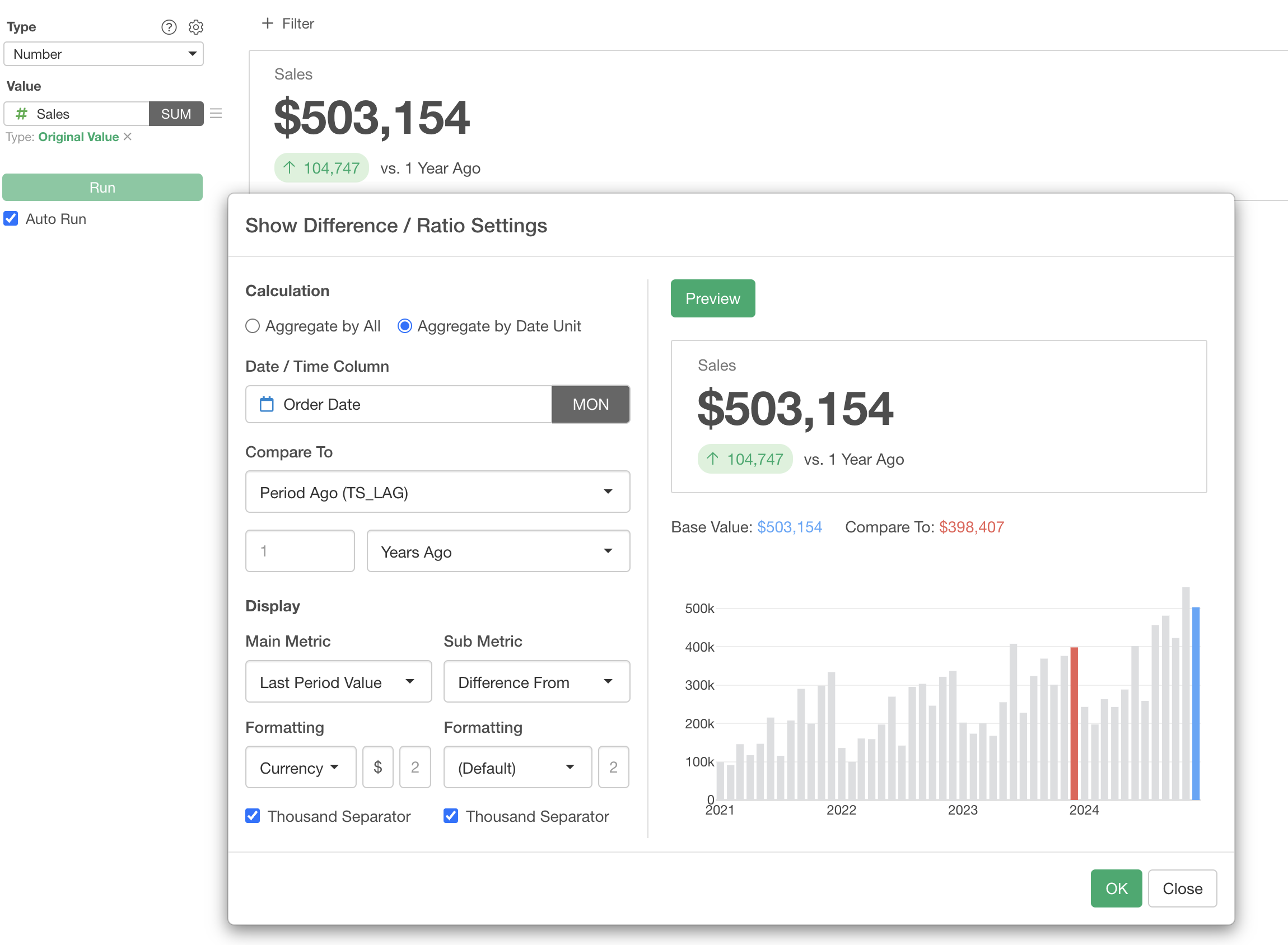Screen dimensions: 1288x945
Task: Select Aggregate by All radio button
Action: click(x=253, y=326)
